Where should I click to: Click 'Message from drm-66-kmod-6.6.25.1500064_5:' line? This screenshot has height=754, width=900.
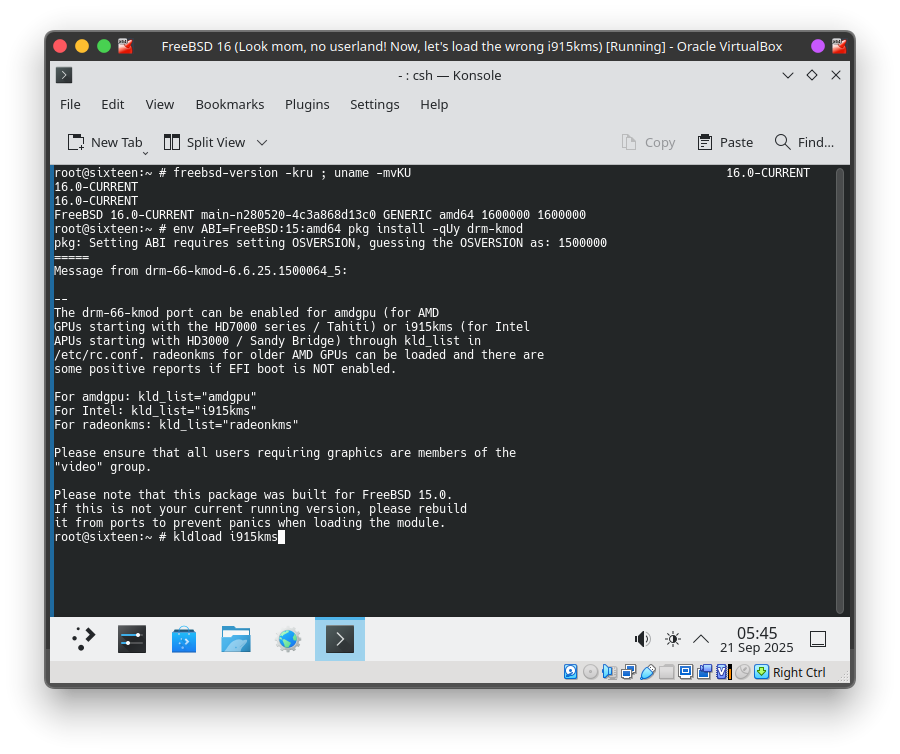(x=200, y=270)
